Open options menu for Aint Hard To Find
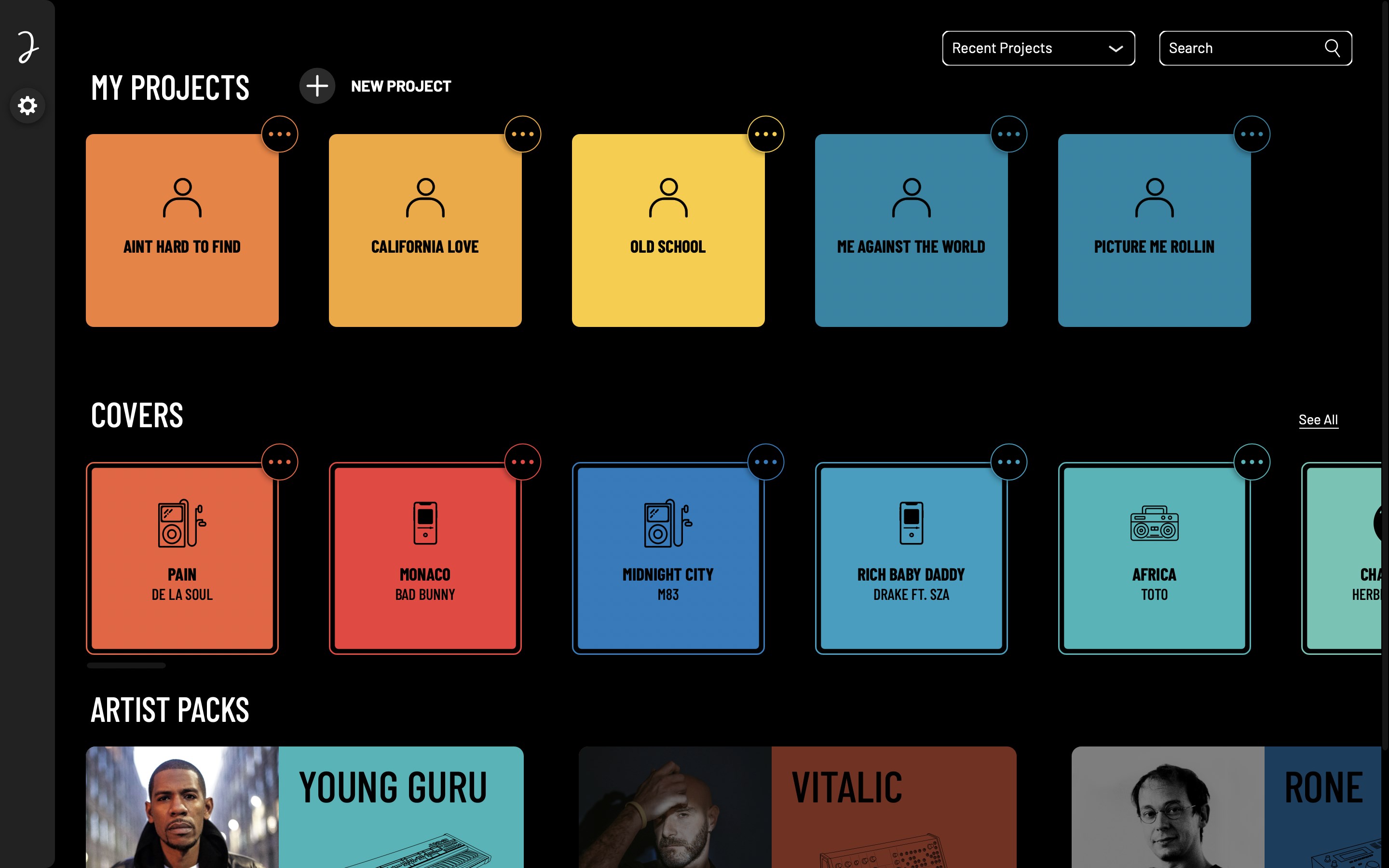This screenshot has width=1389, height=868. [280, 135]
